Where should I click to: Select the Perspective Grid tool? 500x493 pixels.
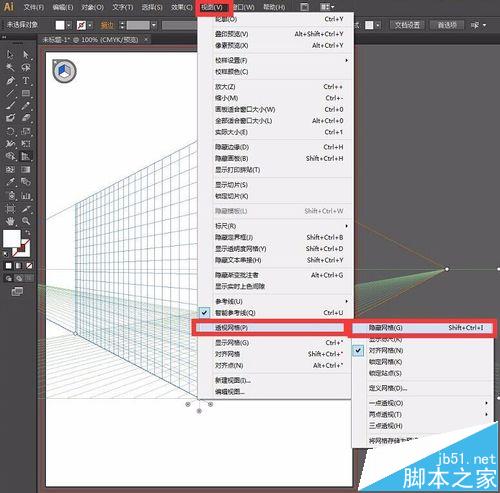click(x=26, y=156)
